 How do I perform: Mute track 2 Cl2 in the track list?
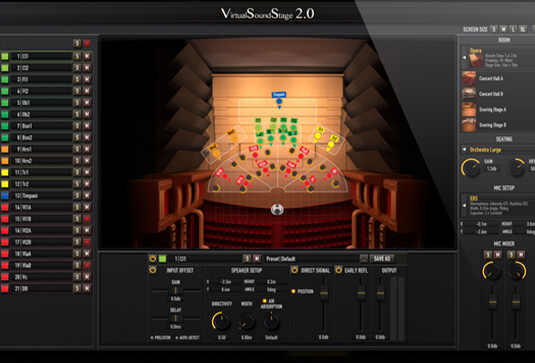pos(87,68)
